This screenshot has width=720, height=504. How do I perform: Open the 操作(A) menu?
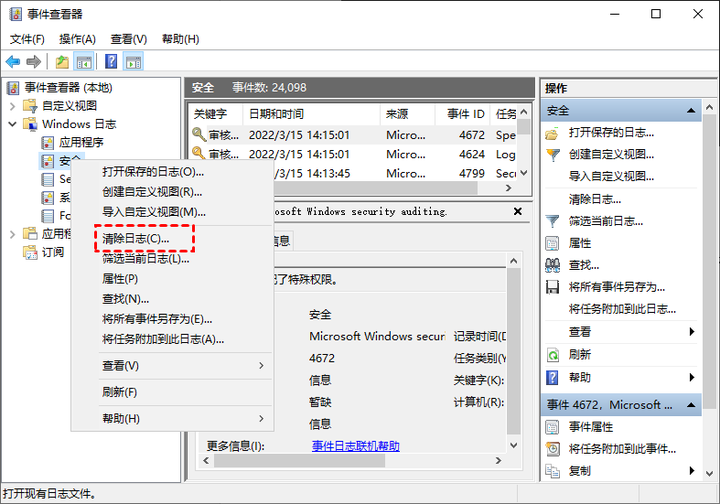pos(77,39)
